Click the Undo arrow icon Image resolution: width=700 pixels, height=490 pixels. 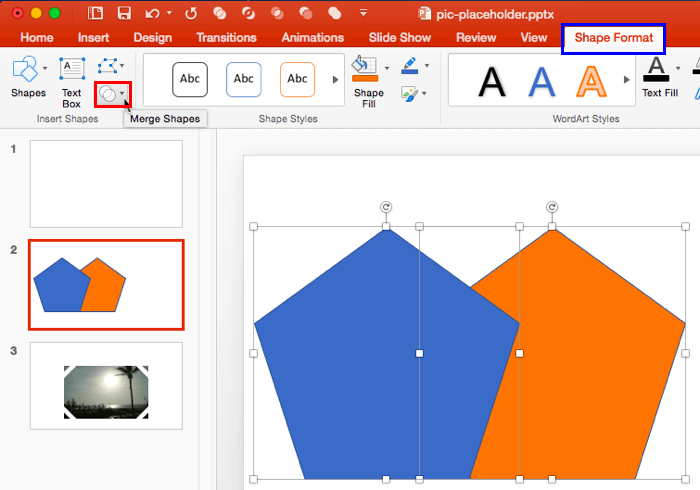152,14
